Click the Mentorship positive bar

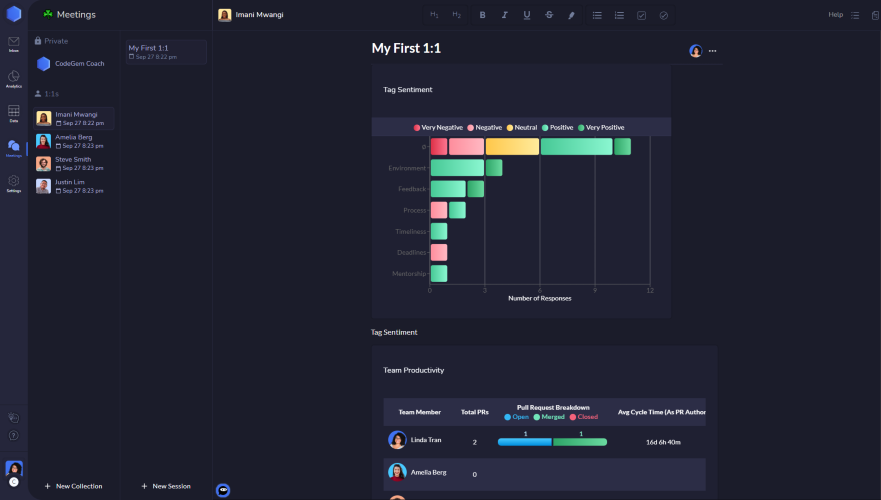(439, 274)
